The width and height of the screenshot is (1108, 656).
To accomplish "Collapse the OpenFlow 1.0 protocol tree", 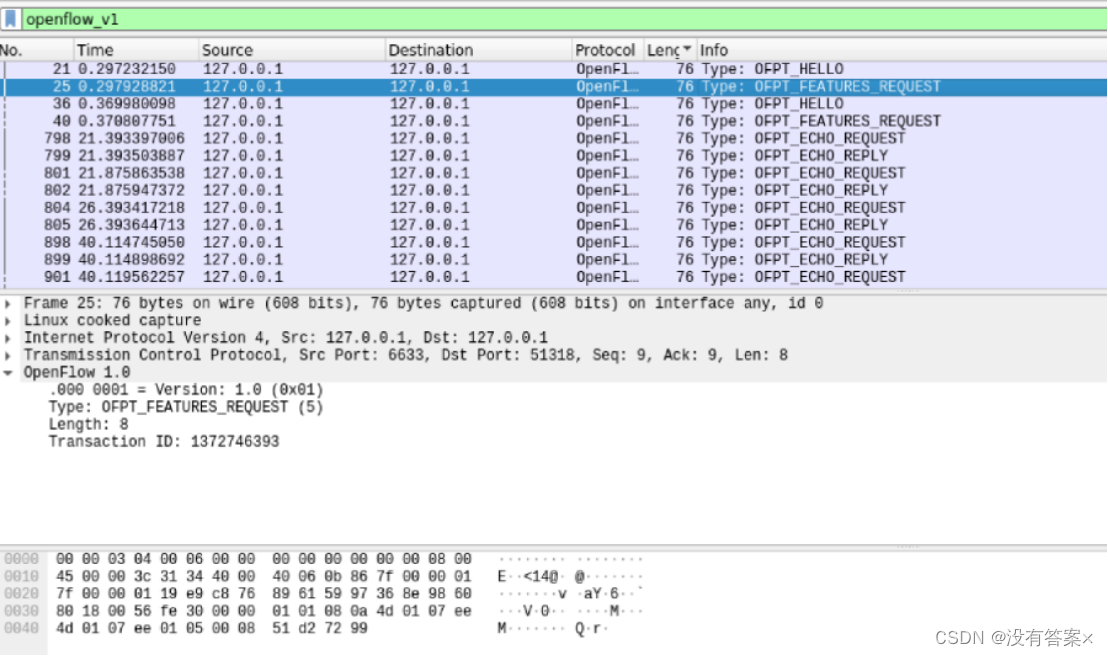I will 9,371.
